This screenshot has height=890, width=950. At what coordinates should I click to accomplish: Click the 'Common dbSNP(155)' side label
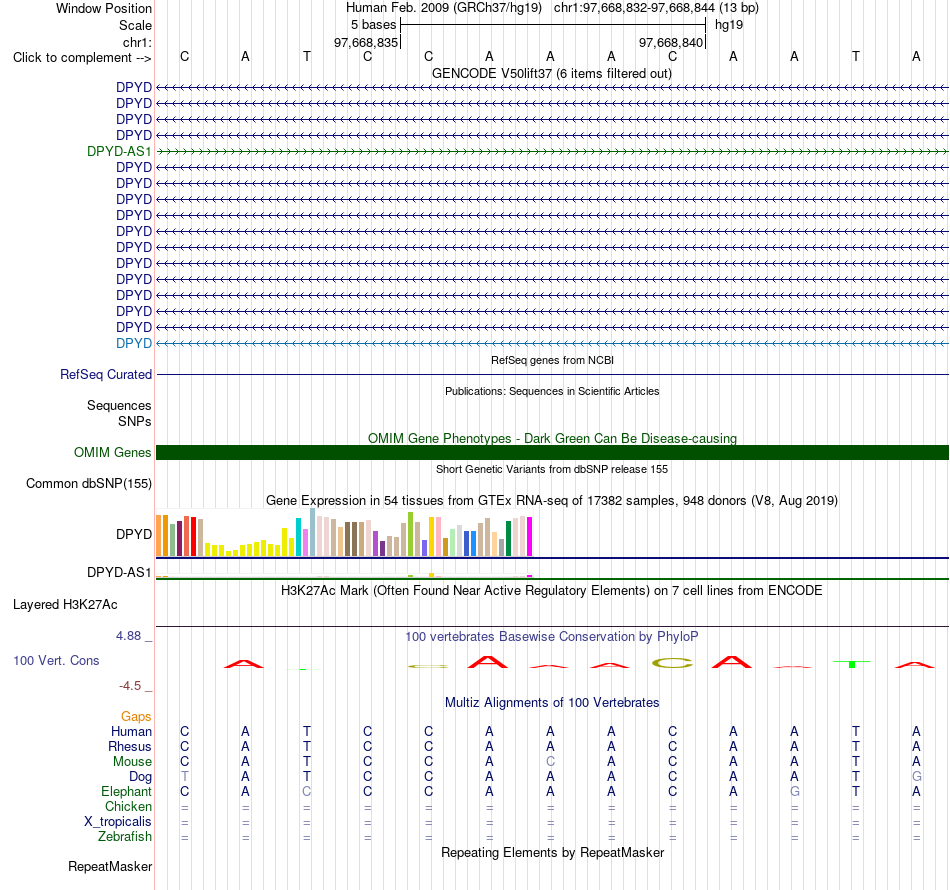pyautogui.click(x=89, y=483)
